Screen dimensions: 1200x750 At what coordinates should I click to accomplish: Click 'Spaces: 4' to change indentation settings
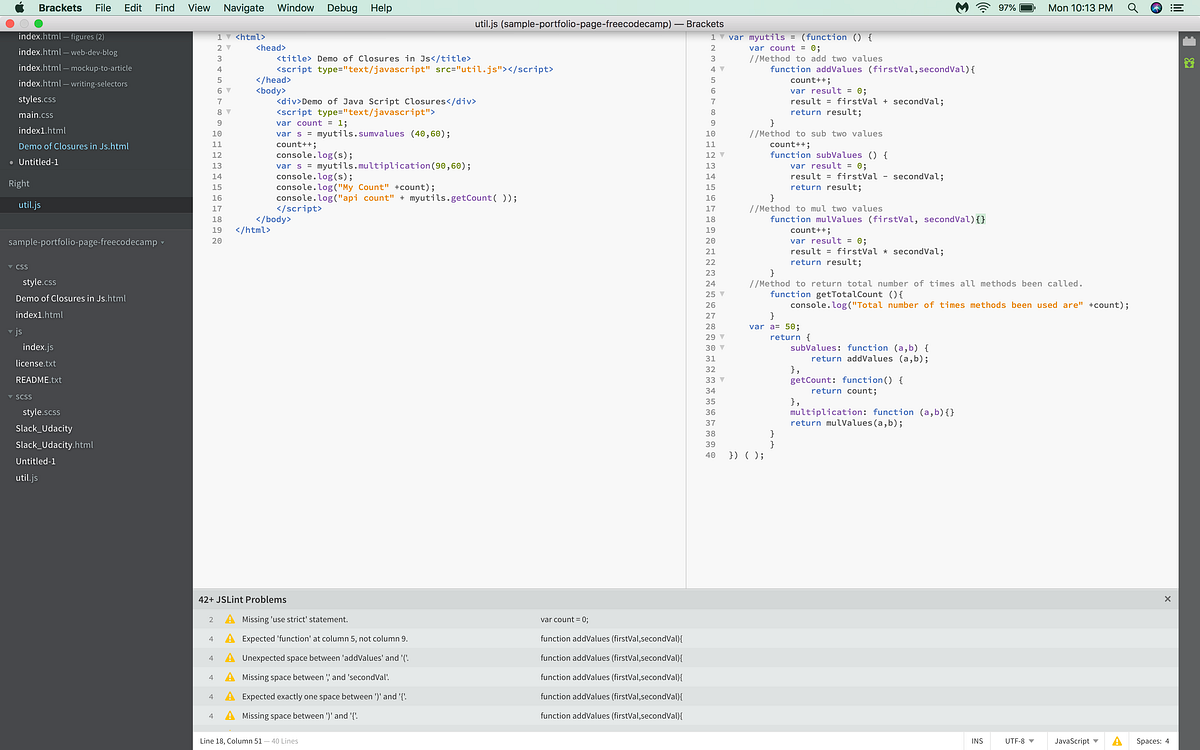(1156, 741)
